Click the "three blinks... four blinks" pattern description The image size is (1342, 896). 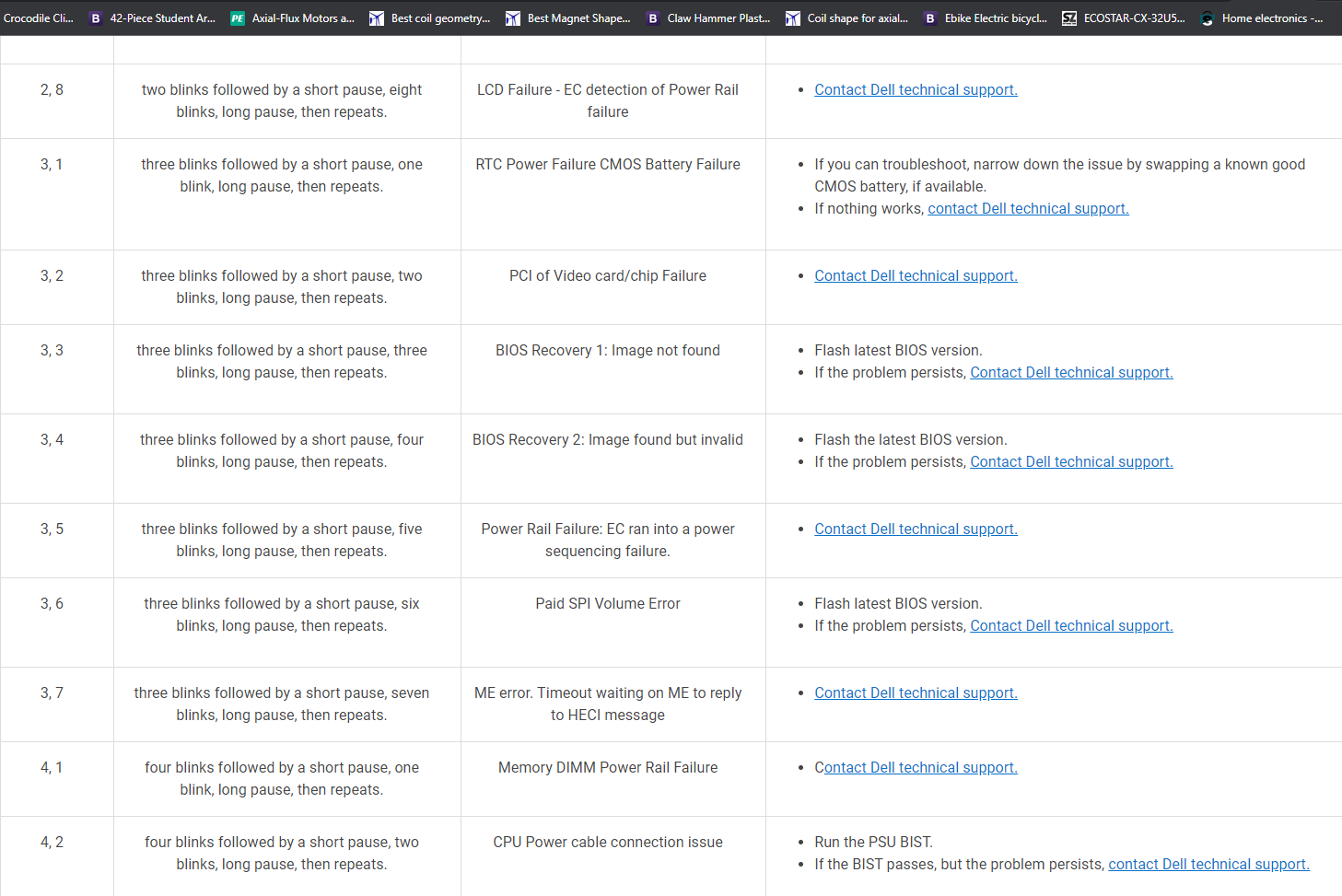(282, 450)
